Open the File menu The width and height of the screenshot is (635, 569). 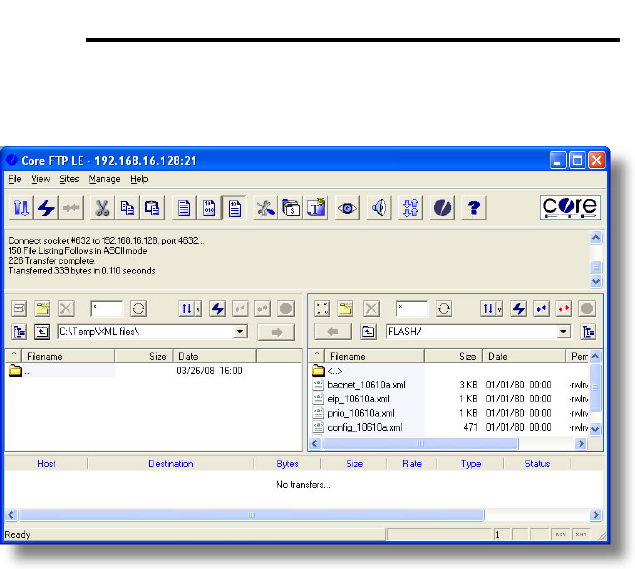pyautogui.click(x=15, y=179)
